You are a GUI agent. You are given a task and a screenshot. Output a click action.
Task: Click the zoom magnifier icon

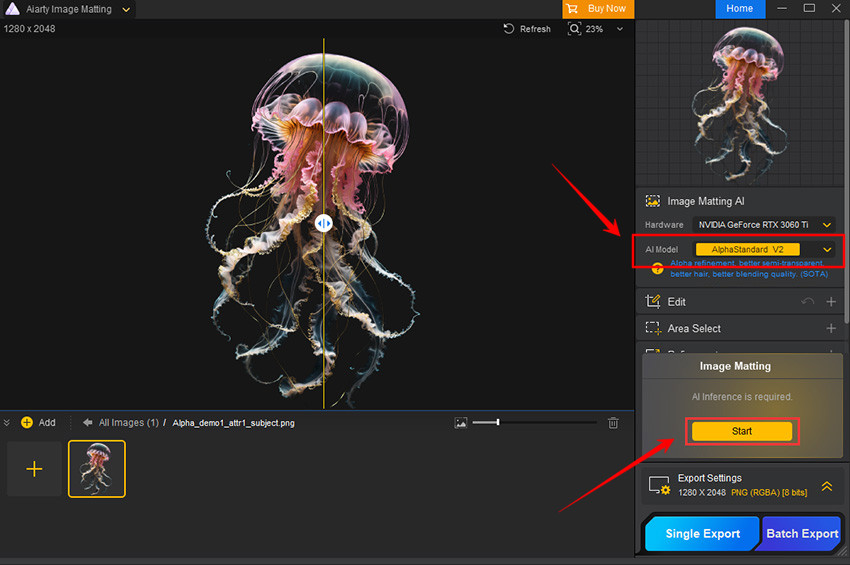[x=574, y=29]
